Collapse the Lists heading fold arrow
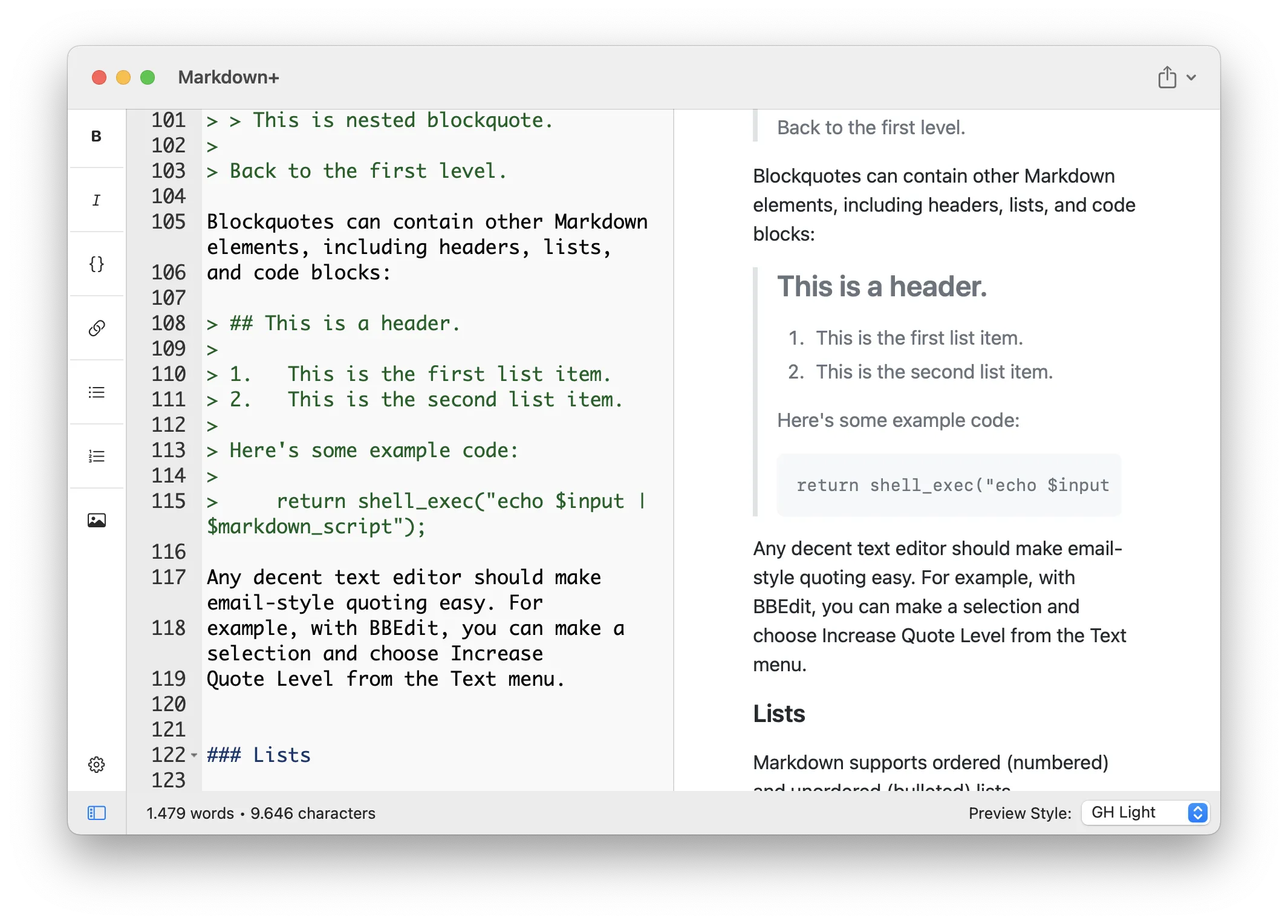This screenshot has width=1288, height=924. pyautogui.click(x=194, y=755)
